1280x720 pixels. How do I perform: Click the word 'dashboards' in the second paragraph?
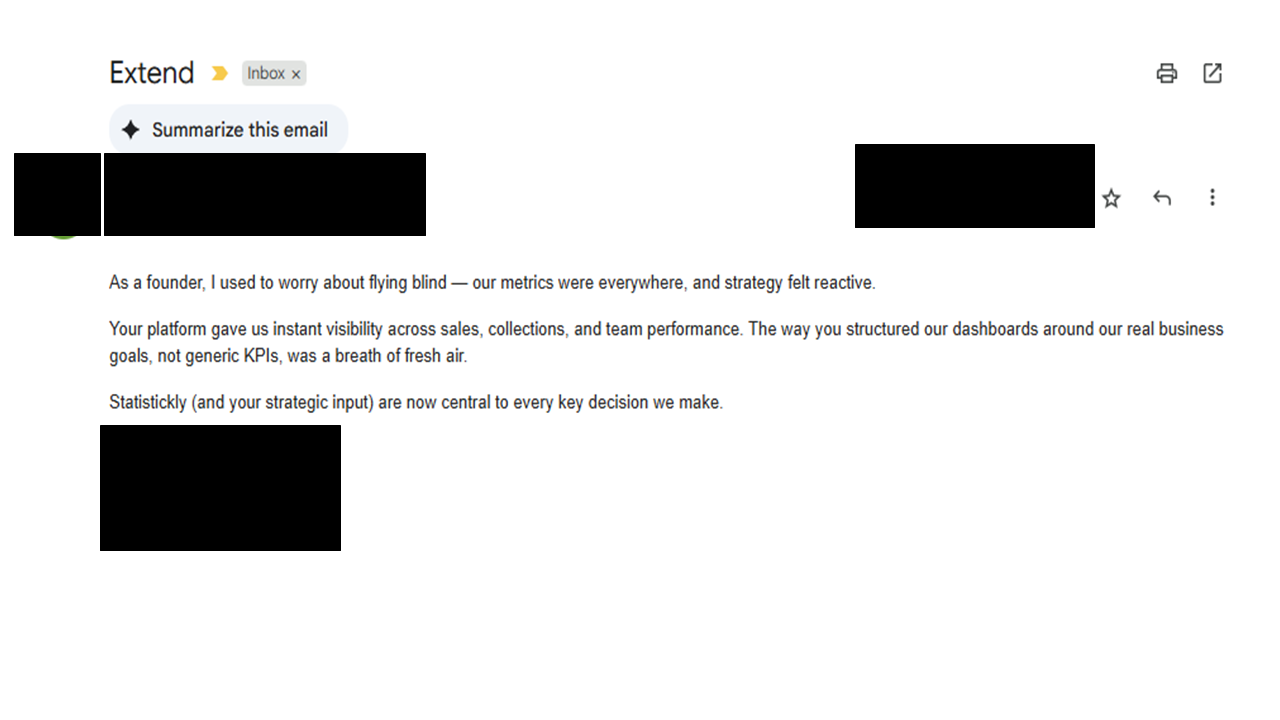995,329
